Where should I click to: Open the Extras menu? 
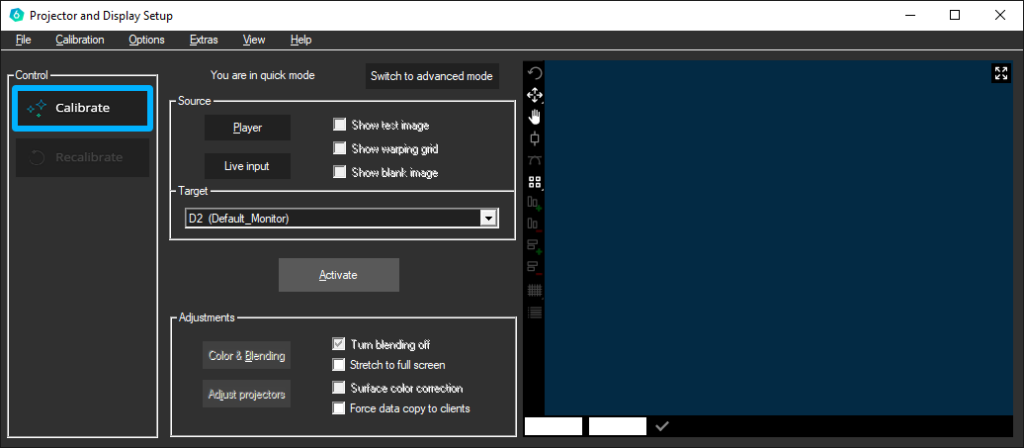(x=203, y=40)
